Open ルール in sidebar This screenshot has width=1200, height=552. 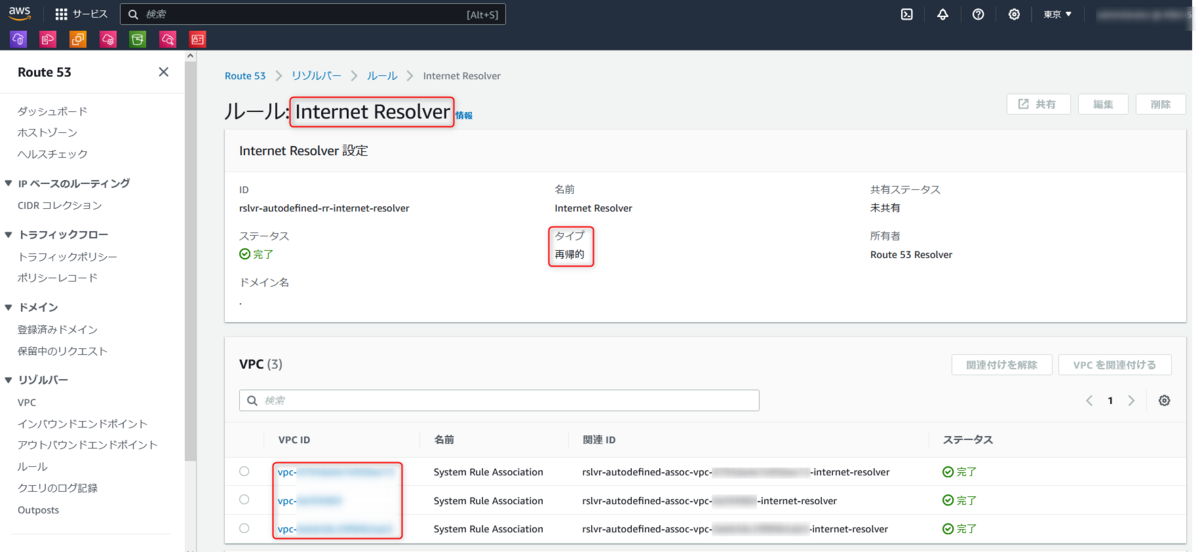32,467
